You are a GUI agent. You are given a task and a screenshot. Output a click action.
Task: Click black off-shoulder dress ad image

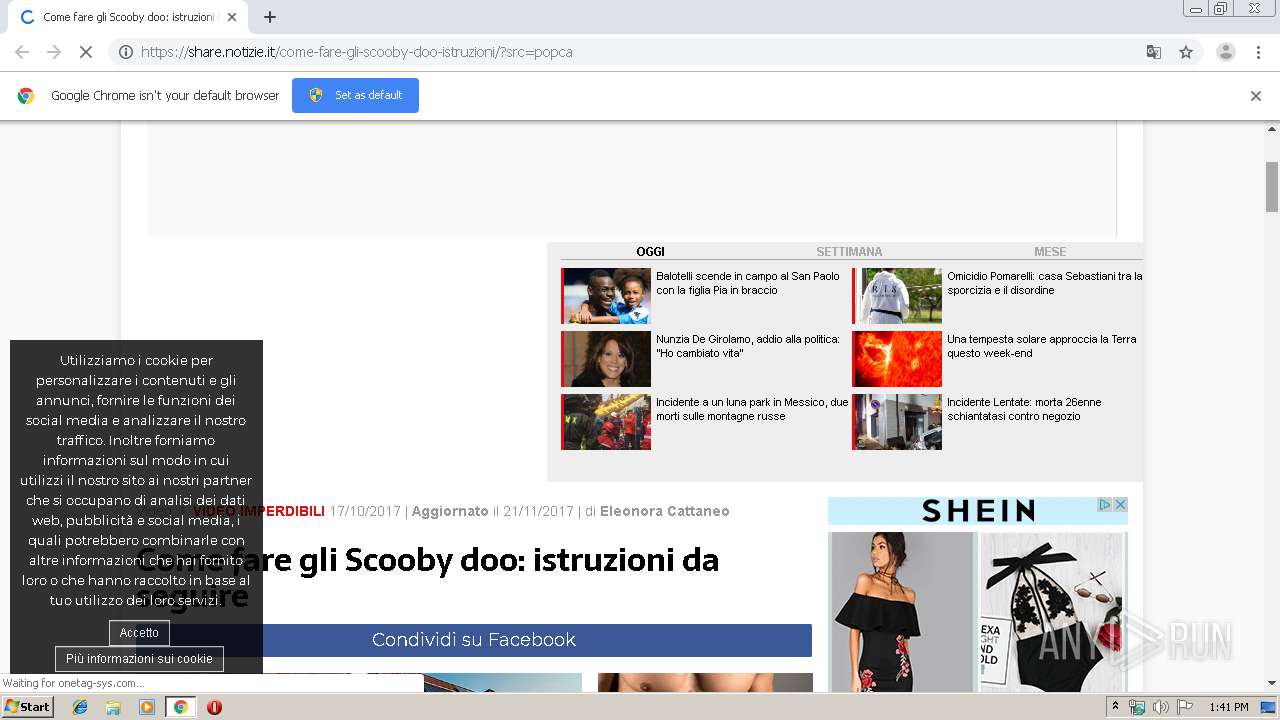pyautogui.click(x=902, y=612)
